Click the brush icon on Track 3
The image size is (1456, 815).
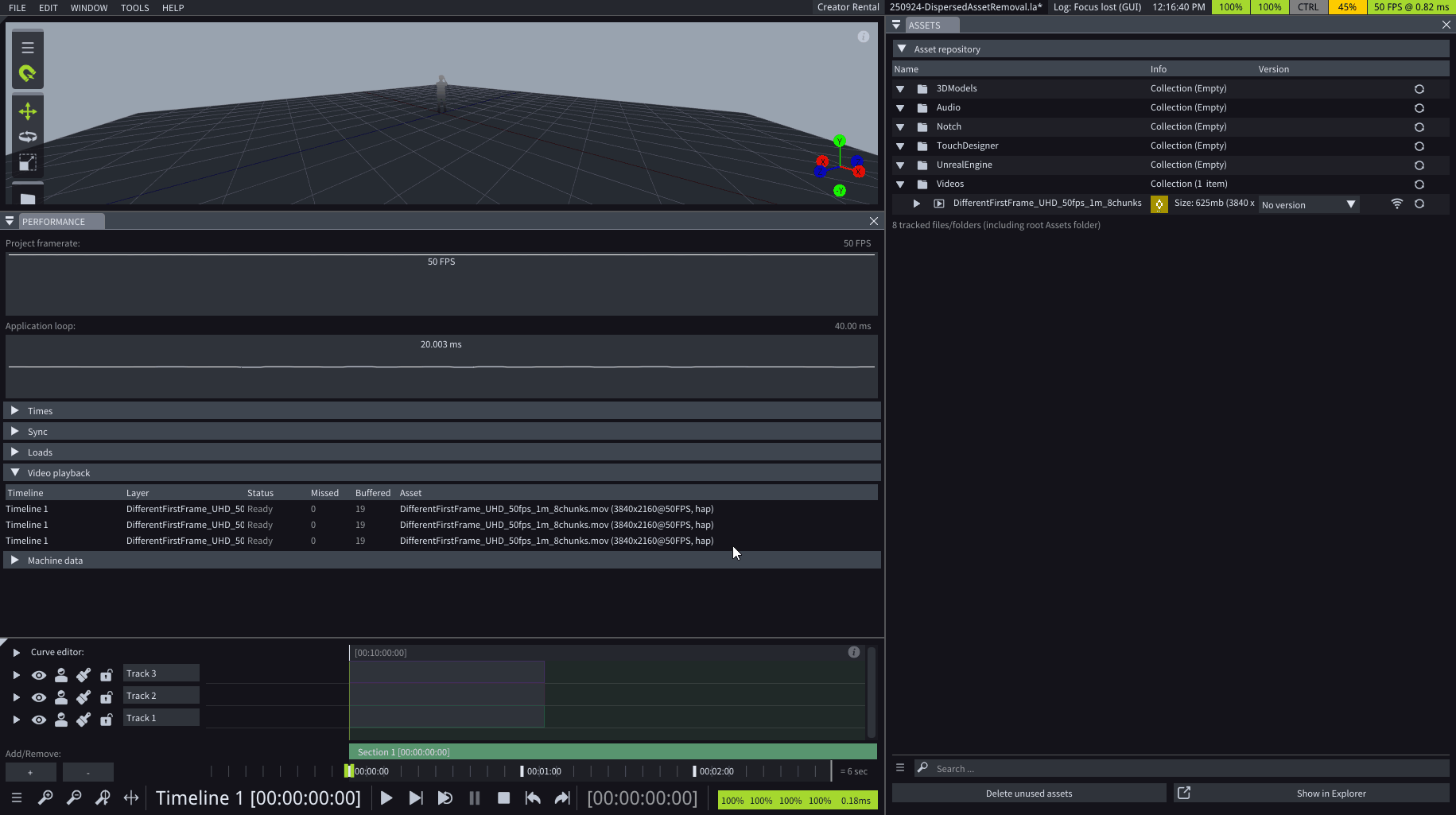point(83,675)
